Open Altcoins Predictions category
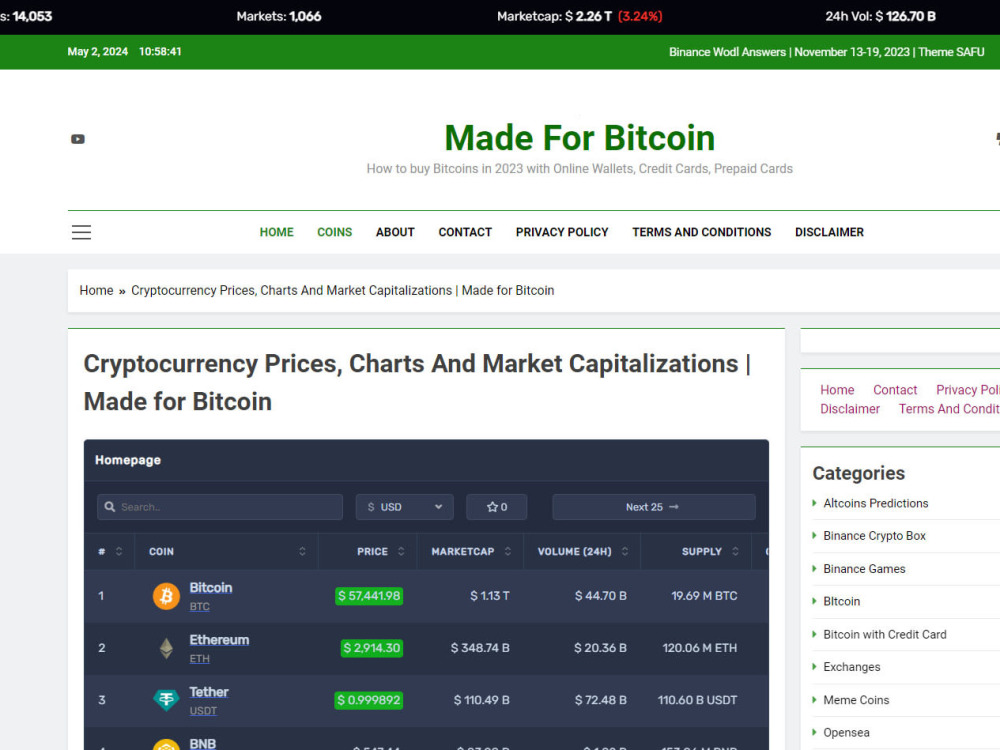Screen dimensions: 1000x750 coord(876,503)
